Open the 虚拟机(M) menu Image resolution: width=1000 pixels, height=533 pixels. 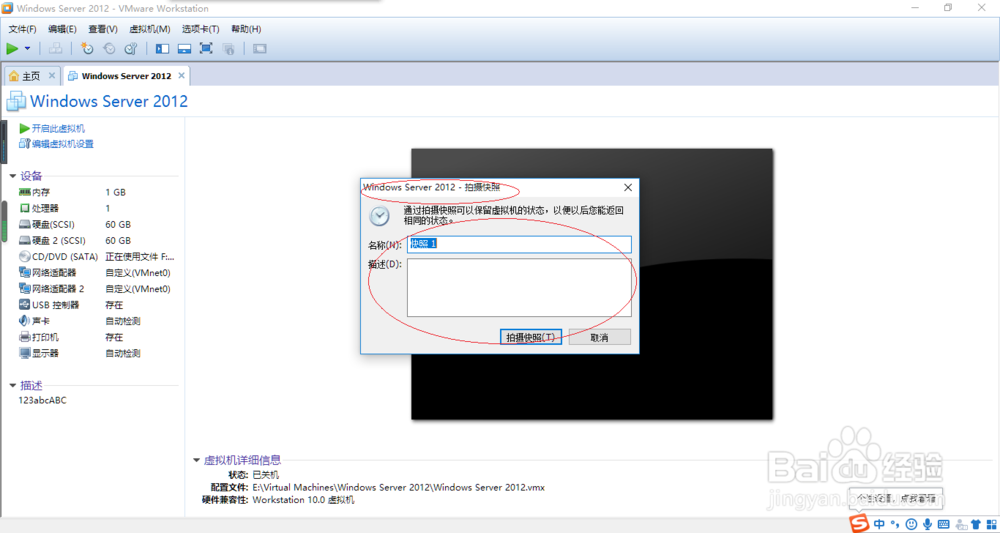click(x=150, y=29)
